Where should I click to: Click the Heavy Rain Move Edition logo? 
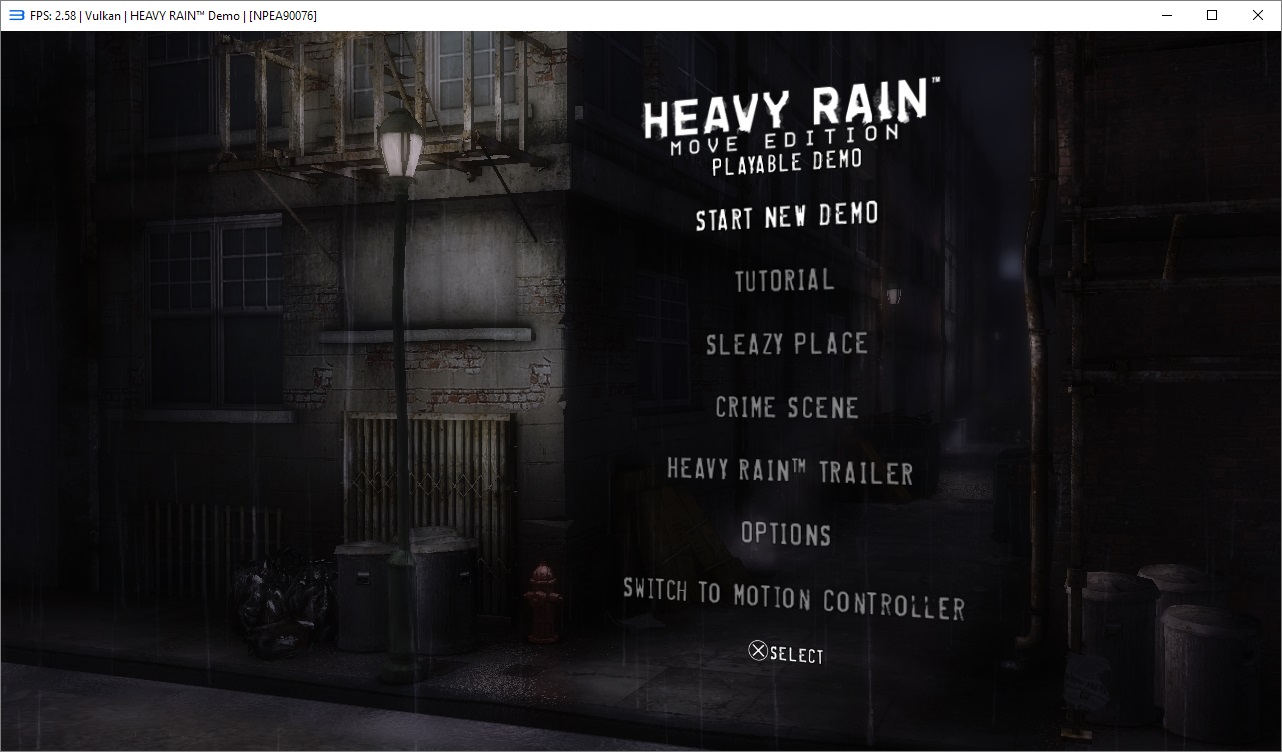pyautogui.click(x=790, y=124)
